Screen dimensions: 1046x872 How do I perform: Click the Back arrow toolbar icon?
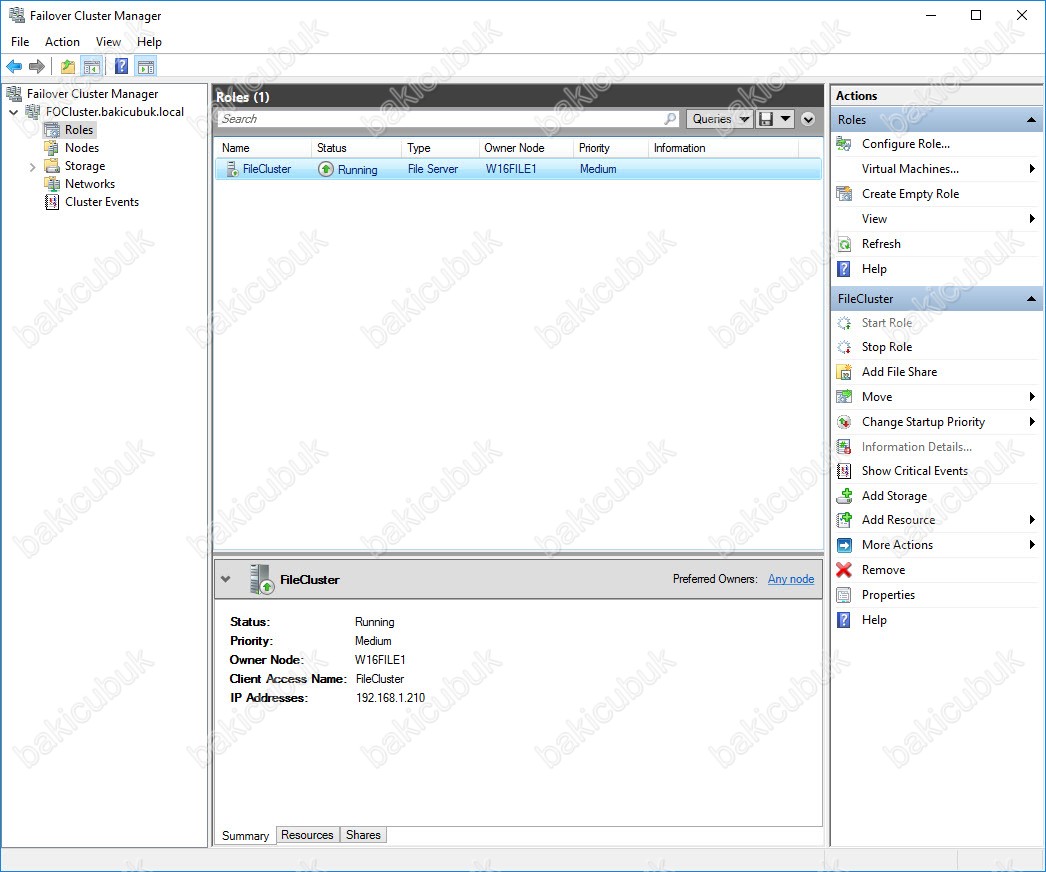pyautogui.click(x=14, y=66)
